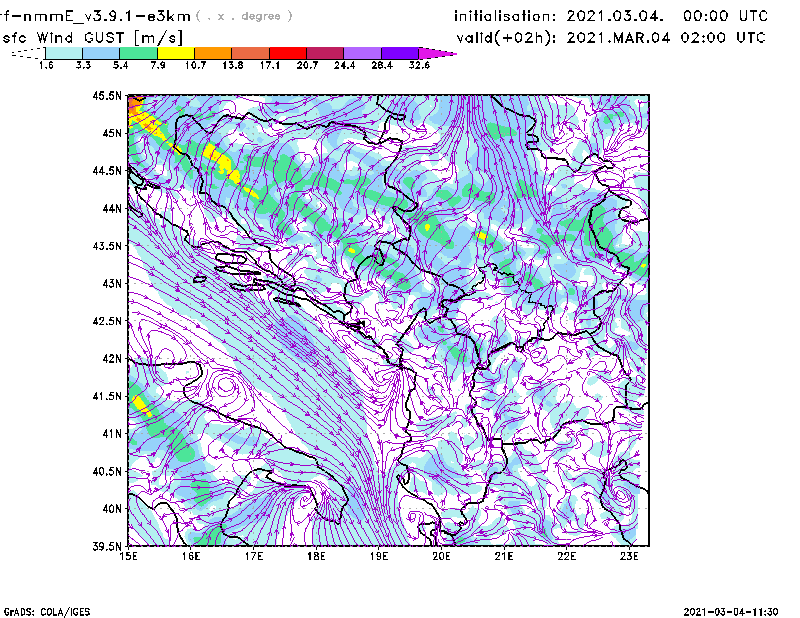Click the '16E' longitude label
Image resolution: width=800 pixels, height=618 pixels.
(191, 556)
